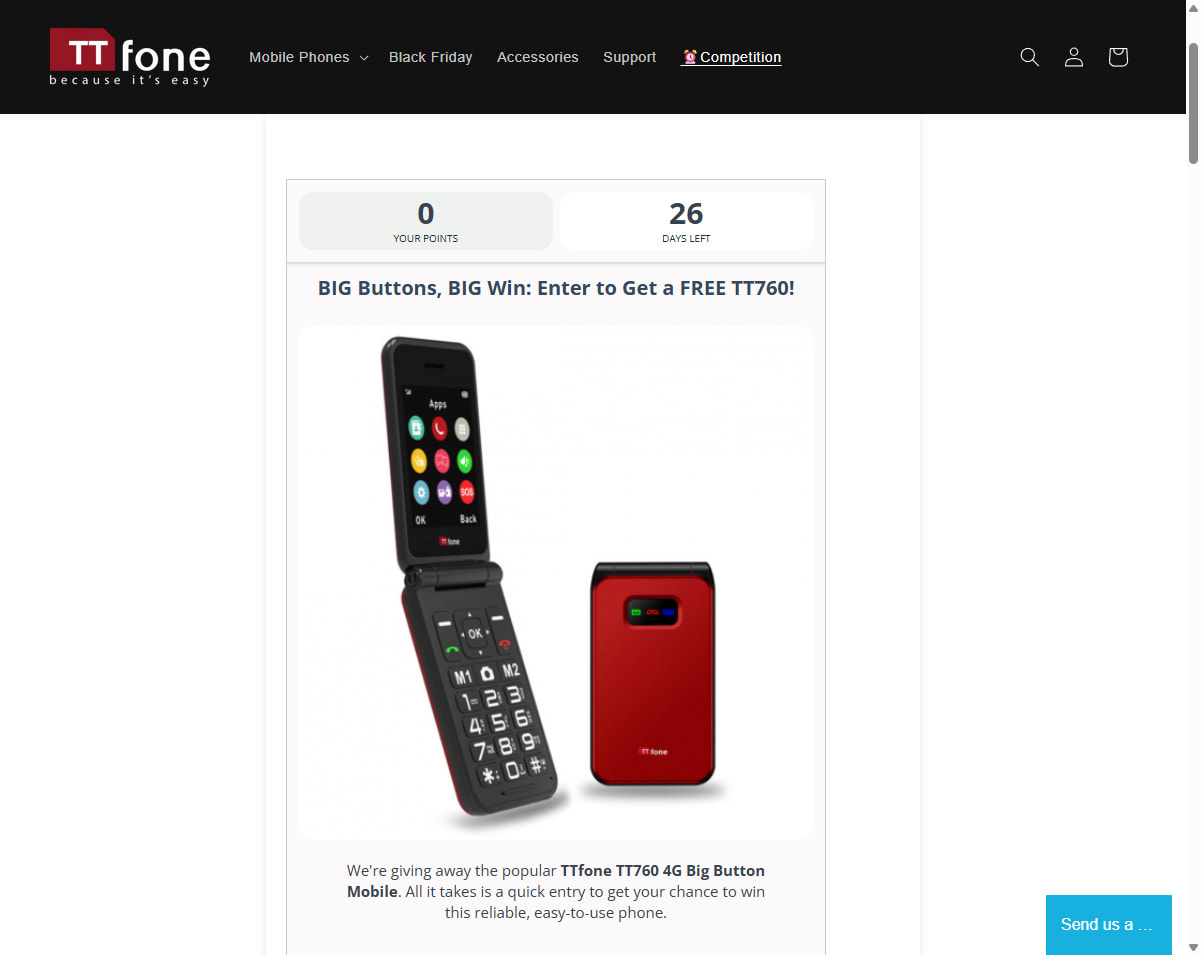Click the competition headline about FREE TT760
The image size is (1201, 955).
point(556,288)
